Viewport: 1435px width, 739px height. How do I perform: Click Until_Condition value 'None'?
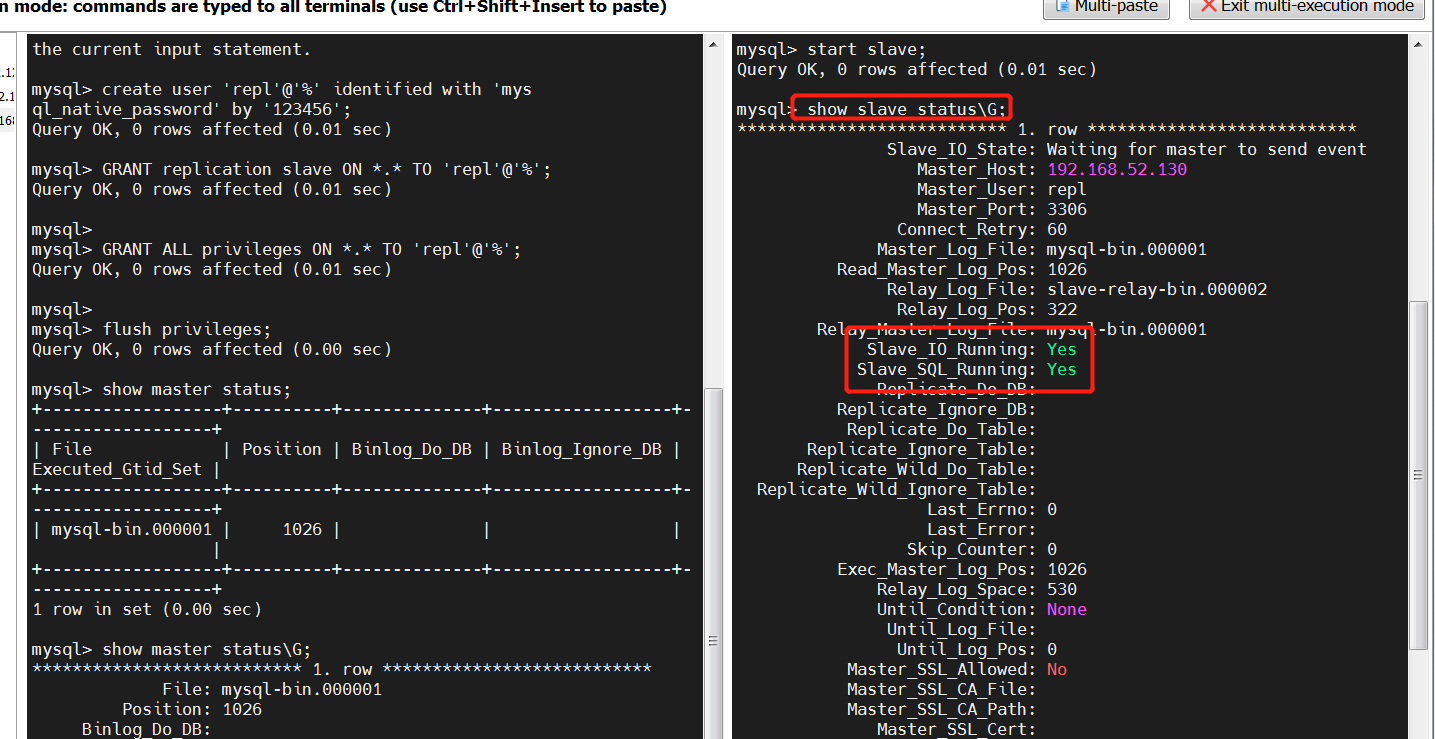[x=1066, y=609]
